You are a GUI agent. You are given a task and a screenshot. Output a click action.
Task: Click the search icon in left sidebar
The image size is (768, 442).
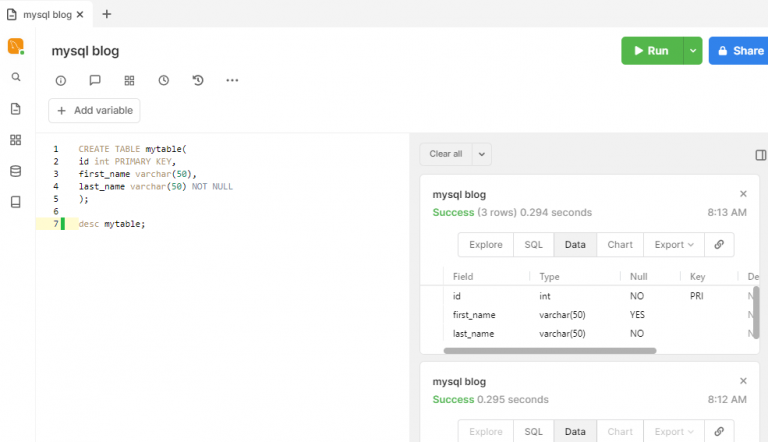[x=15, y=77]
